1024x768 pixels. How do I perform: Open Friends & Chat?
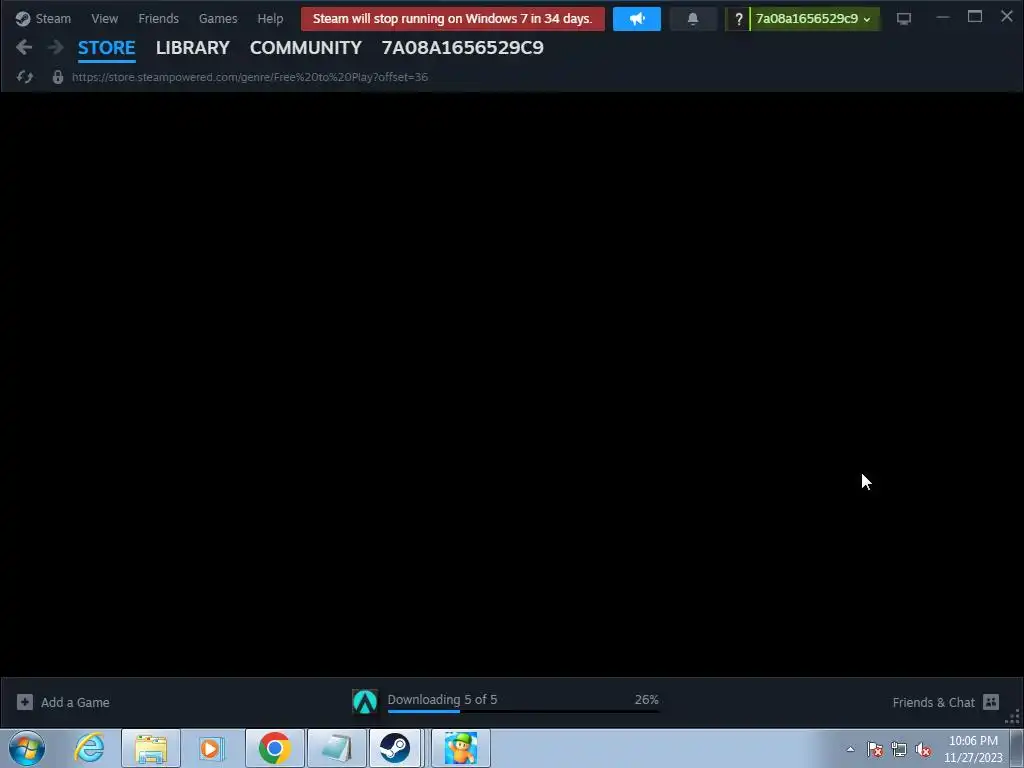coord(933,703)
